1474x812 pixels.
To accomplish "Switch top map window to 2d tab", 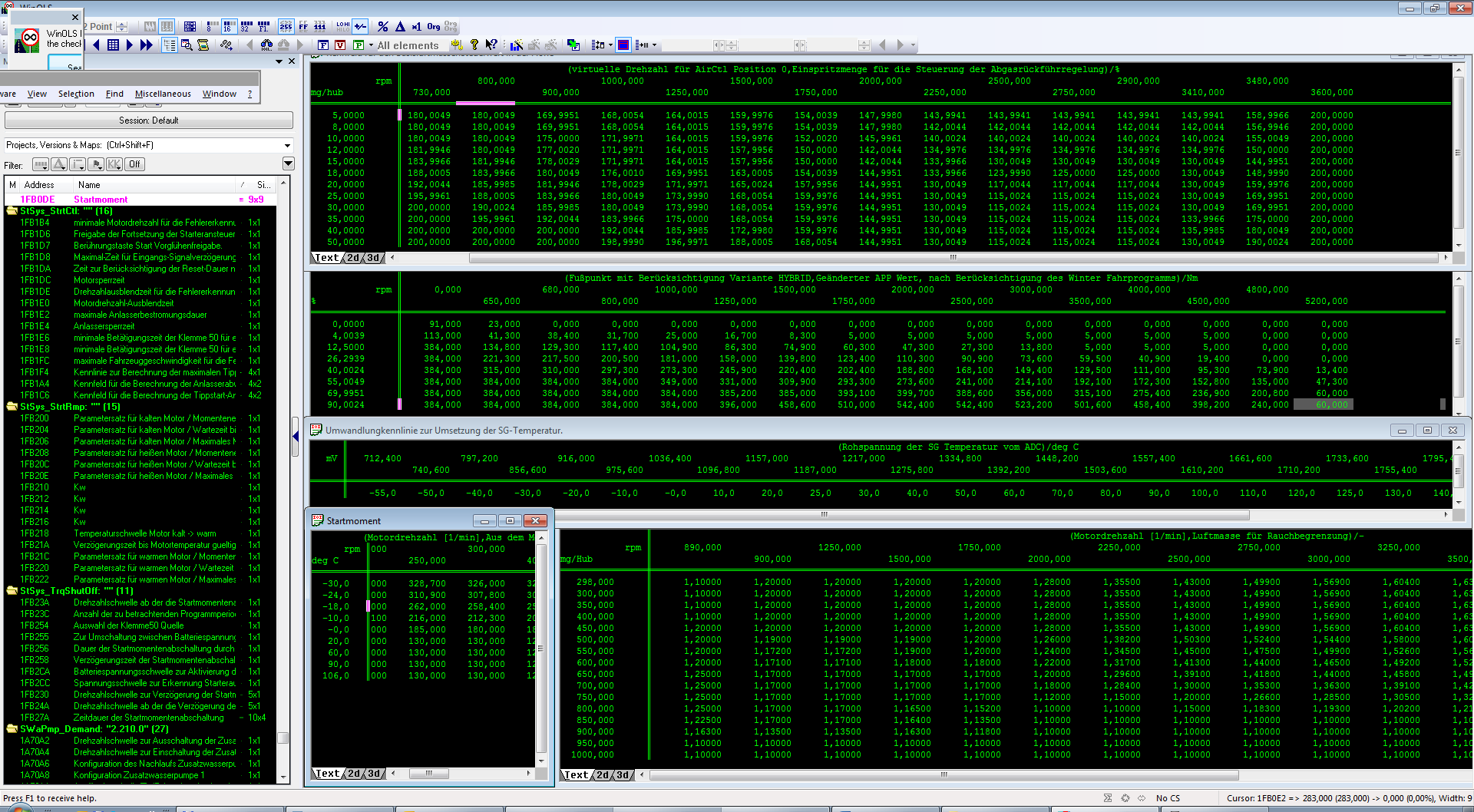I will (x=353, y=258).
